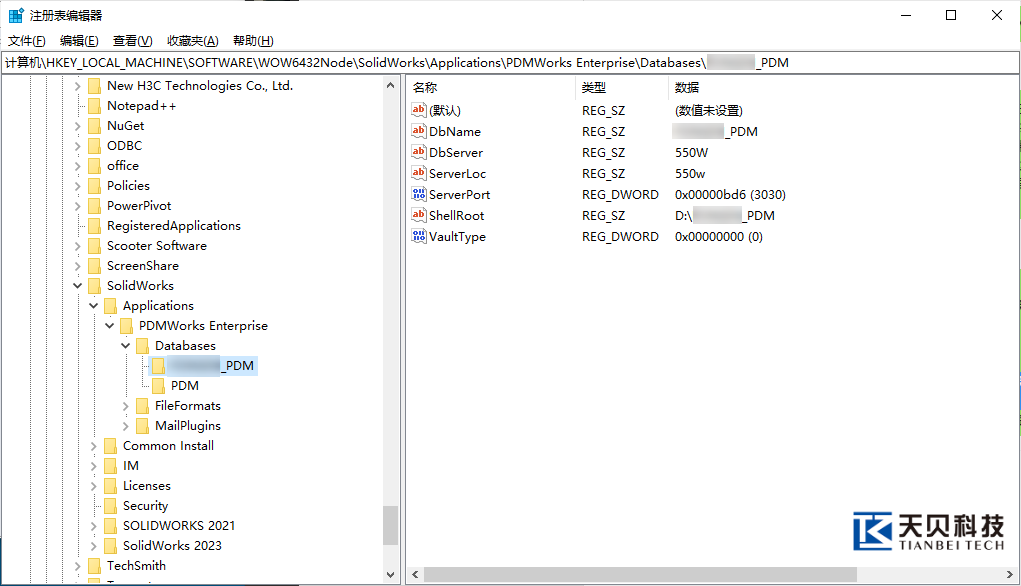Click the DbName string value icon

[419, 131]
